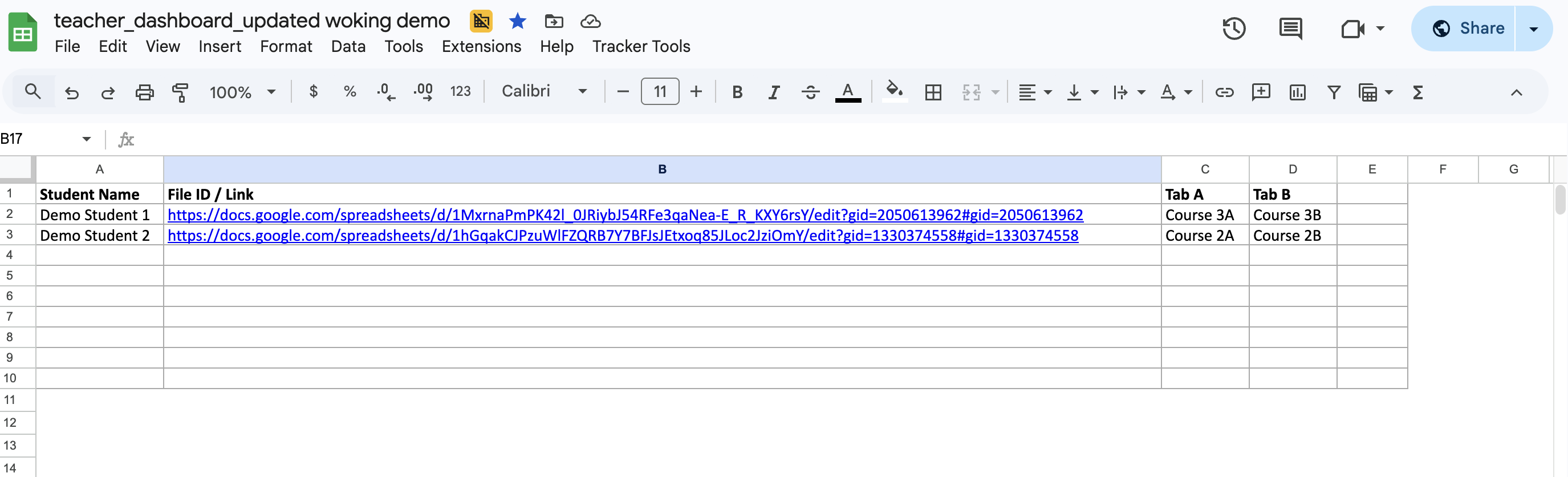Create a filter
Image resolution: width=1568 pixels, height=477 pixels.
point(1334,92)
